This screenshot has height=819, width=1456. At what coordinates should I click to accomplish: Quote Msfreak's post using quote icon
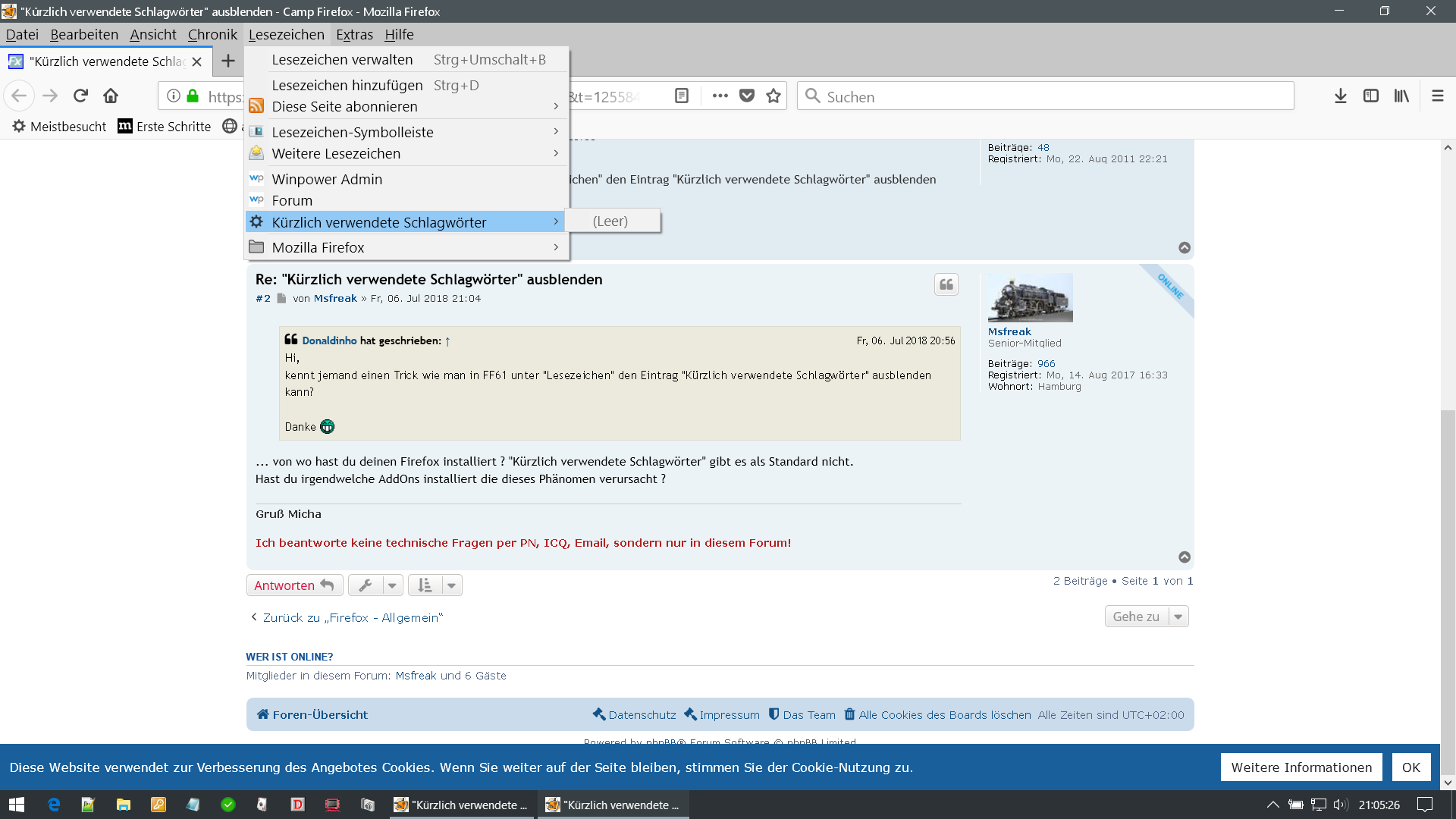pos(946,284)
